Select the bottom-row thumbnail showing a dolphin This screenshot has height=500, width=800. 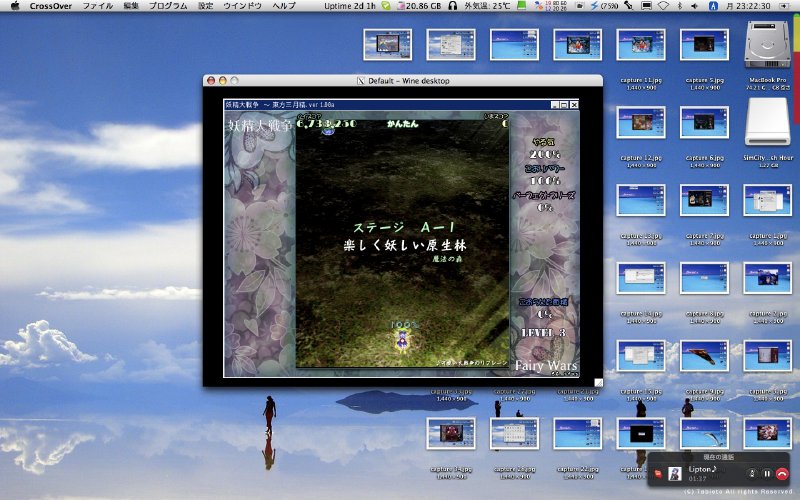pos(704,434)
